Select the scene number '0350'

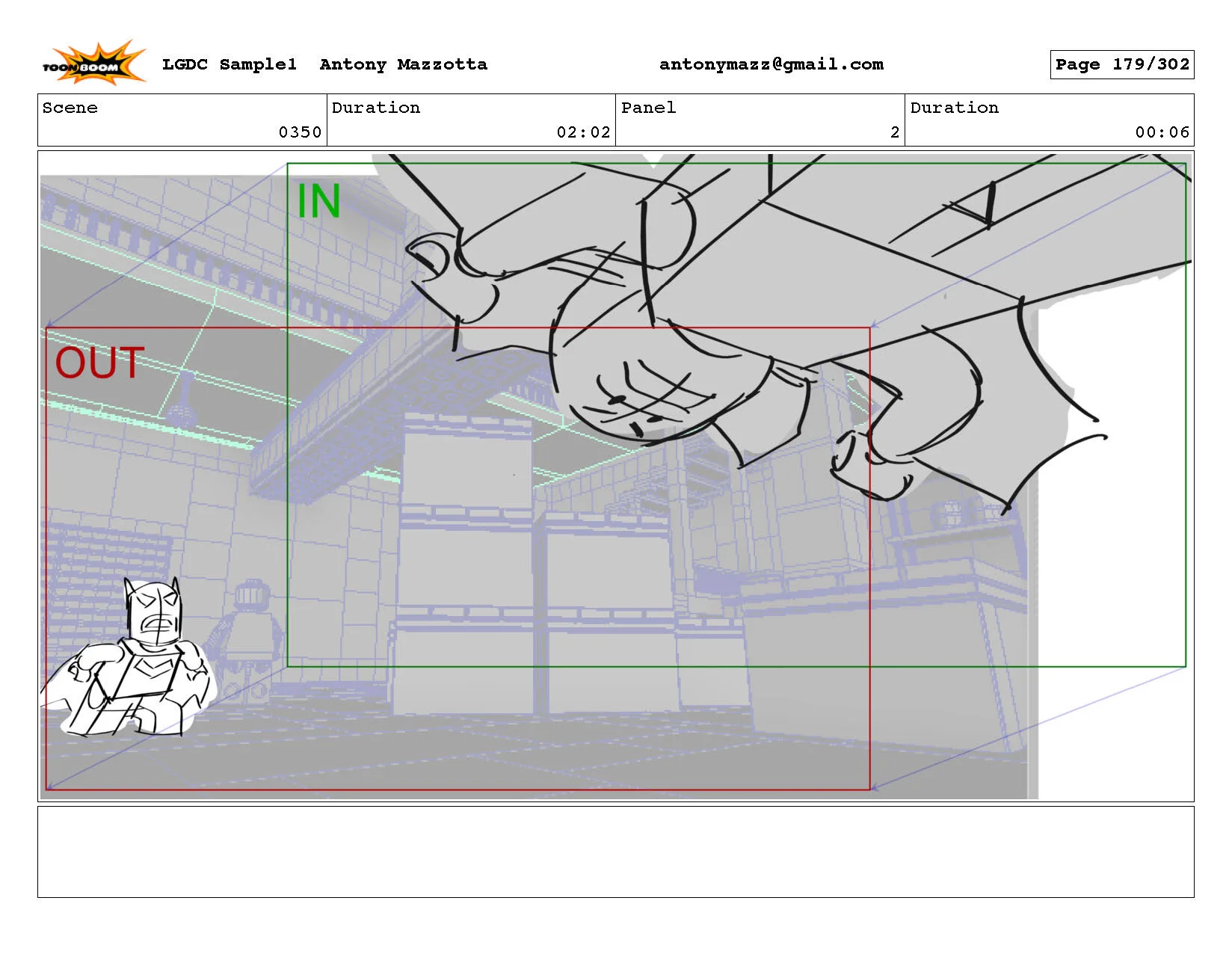300,132
